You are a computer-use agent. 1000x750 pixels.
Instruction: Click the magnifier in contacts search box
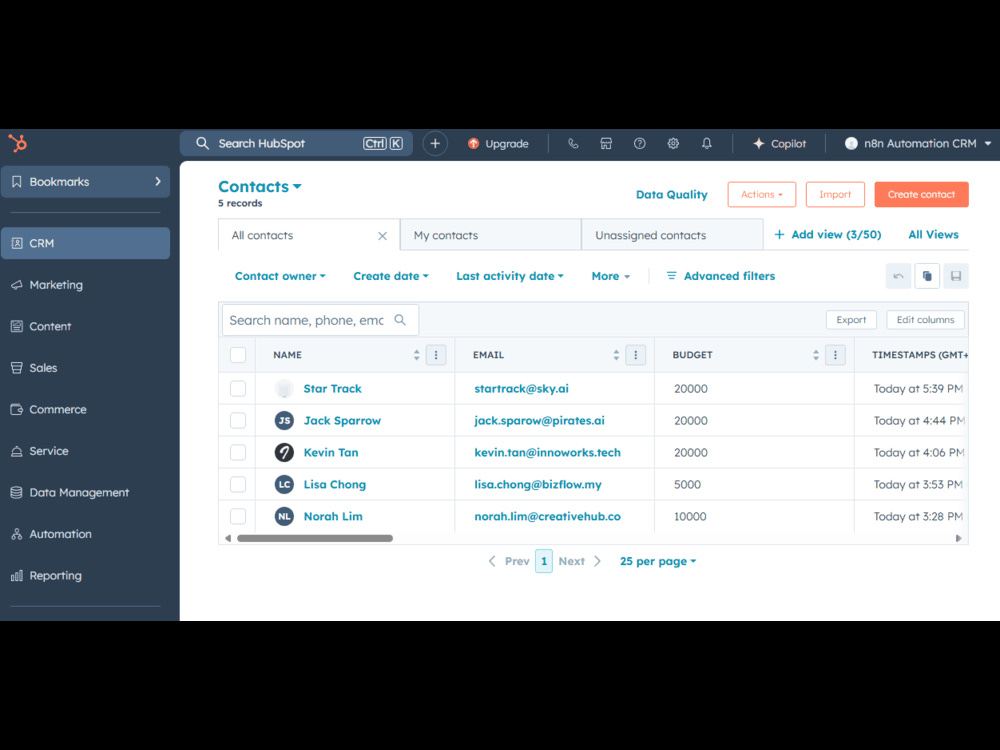(x=400, y=320)
